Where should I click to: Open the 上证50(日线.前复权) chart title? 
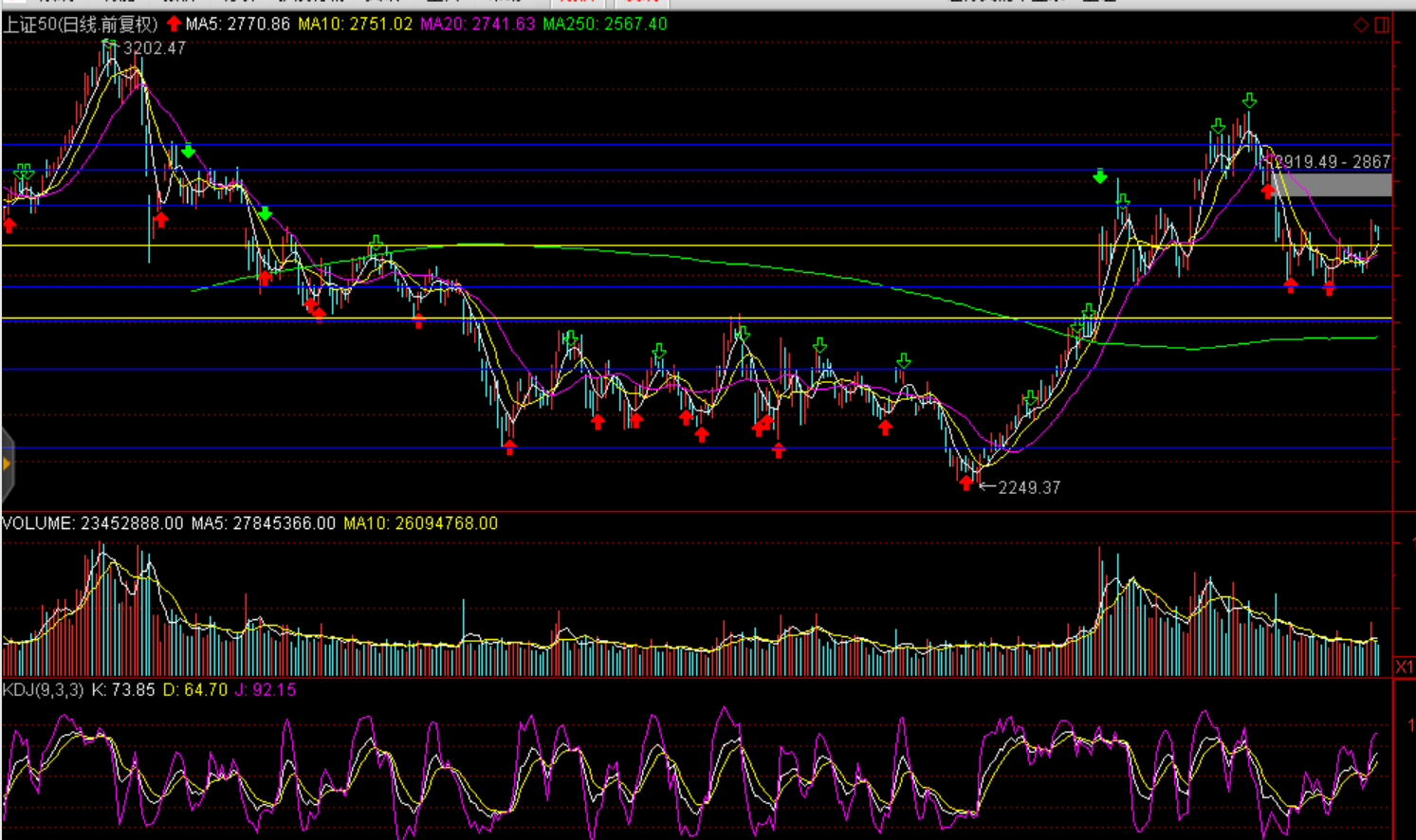click(80, 25)
